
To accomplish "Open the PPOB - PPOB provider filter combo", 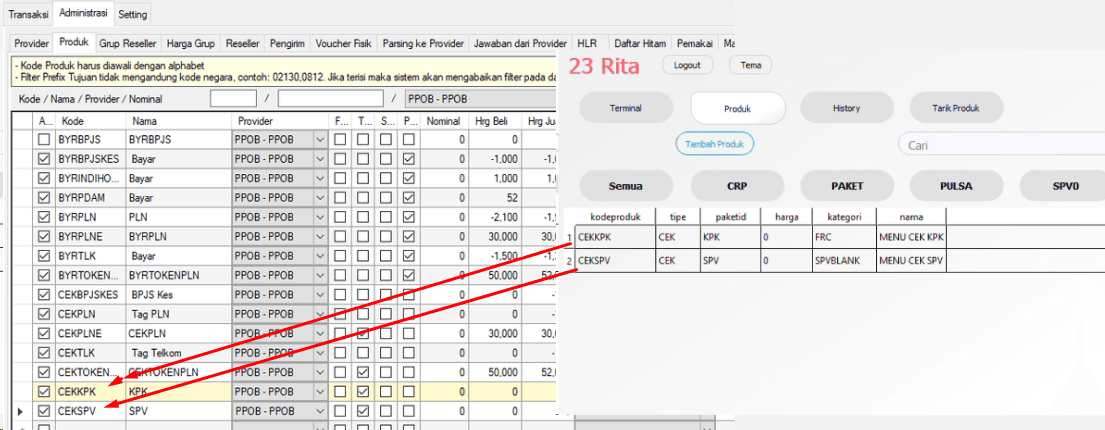I will pyautogui.click(x=479, y=99).
